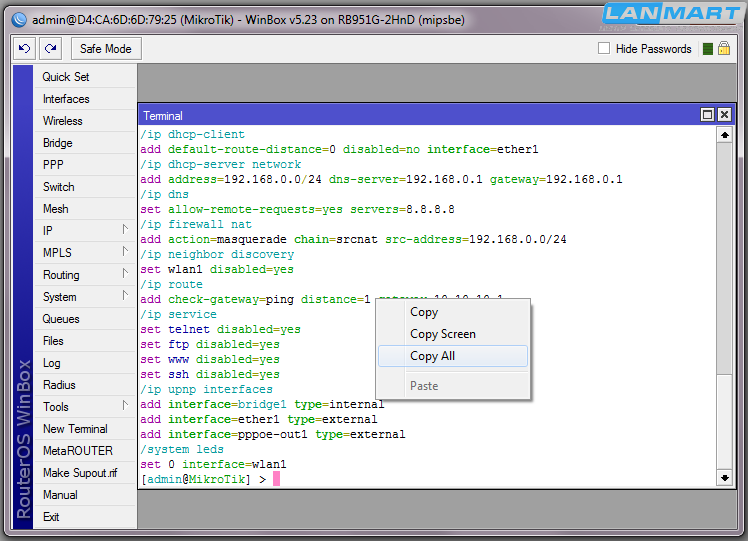748x541 pixels.
Task: Expand the Routing submenu arrow
Action: (x=125, y=273)
